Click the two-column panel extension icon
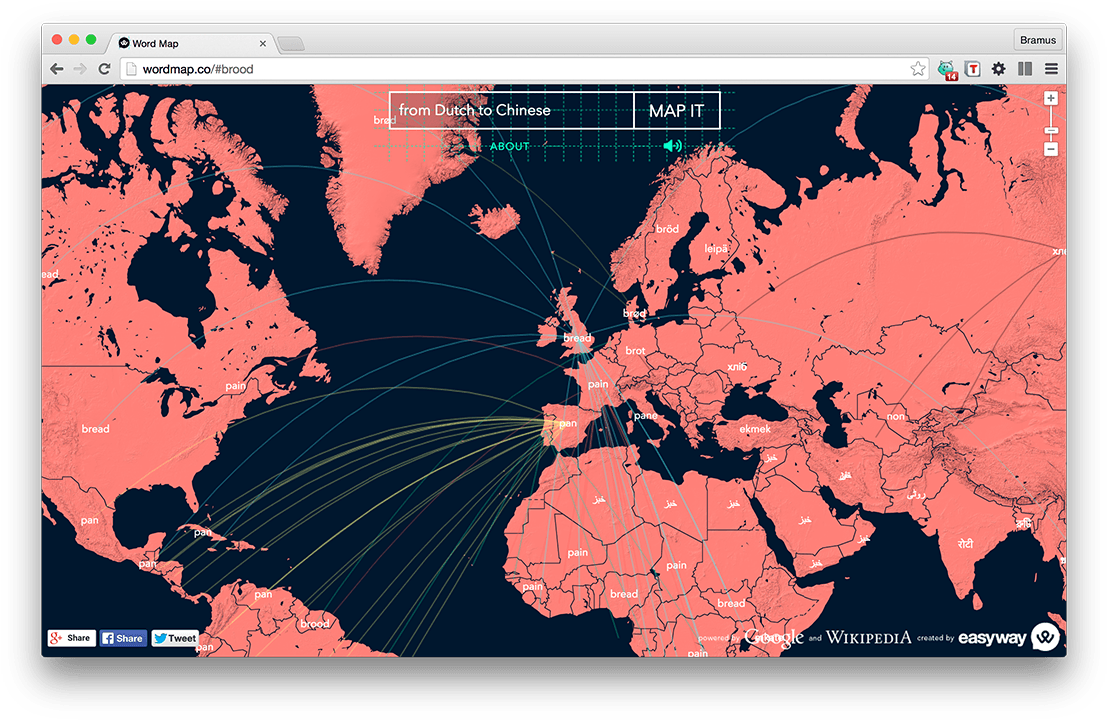The width and height of the screenshot is (1107, 720). pyautogui.click(x=1025, y=69)
